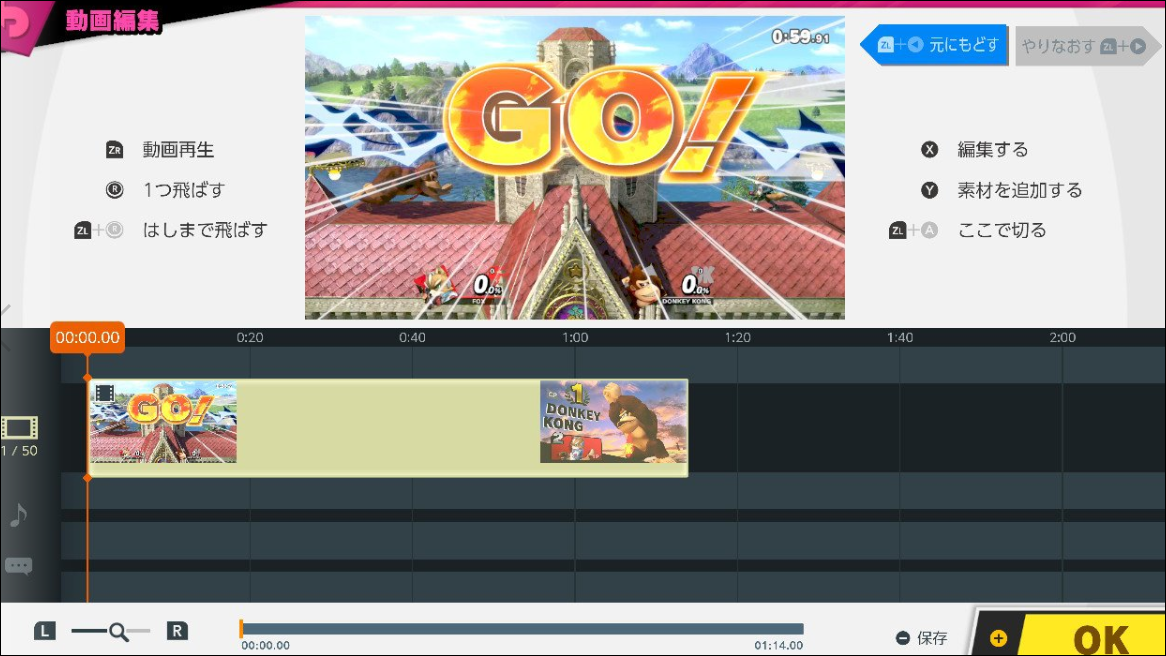
Task: Click the 1:00 timeline ruler mark
Action: pos(575,338)
